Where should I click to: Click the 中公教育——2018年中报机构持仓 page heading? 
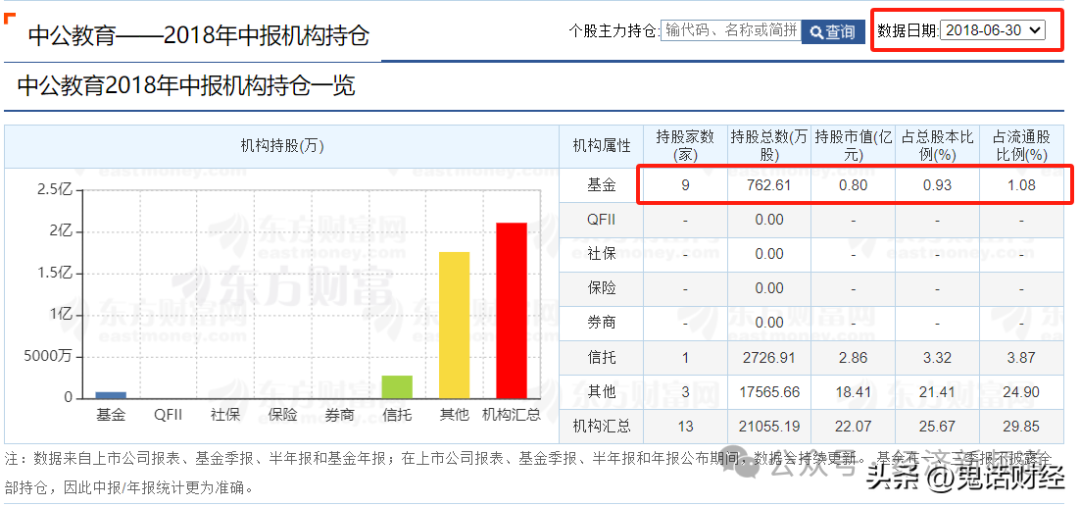coord(199,34)
